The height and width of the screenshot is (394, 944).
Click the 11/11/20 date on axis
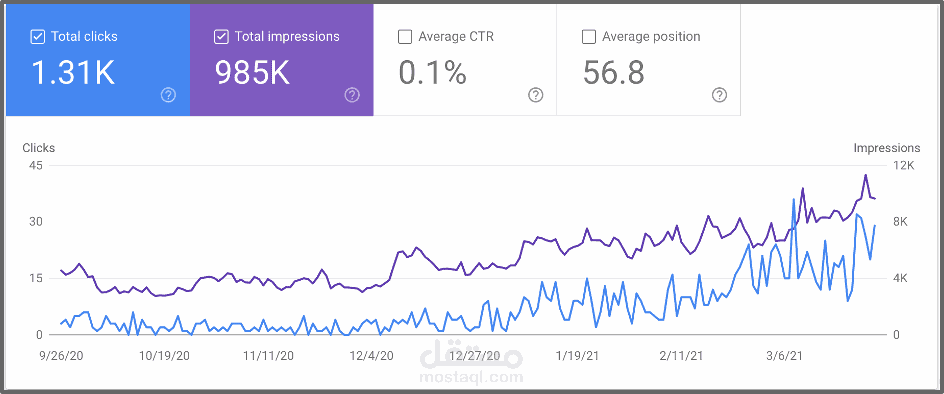click(x=269, y=356)
